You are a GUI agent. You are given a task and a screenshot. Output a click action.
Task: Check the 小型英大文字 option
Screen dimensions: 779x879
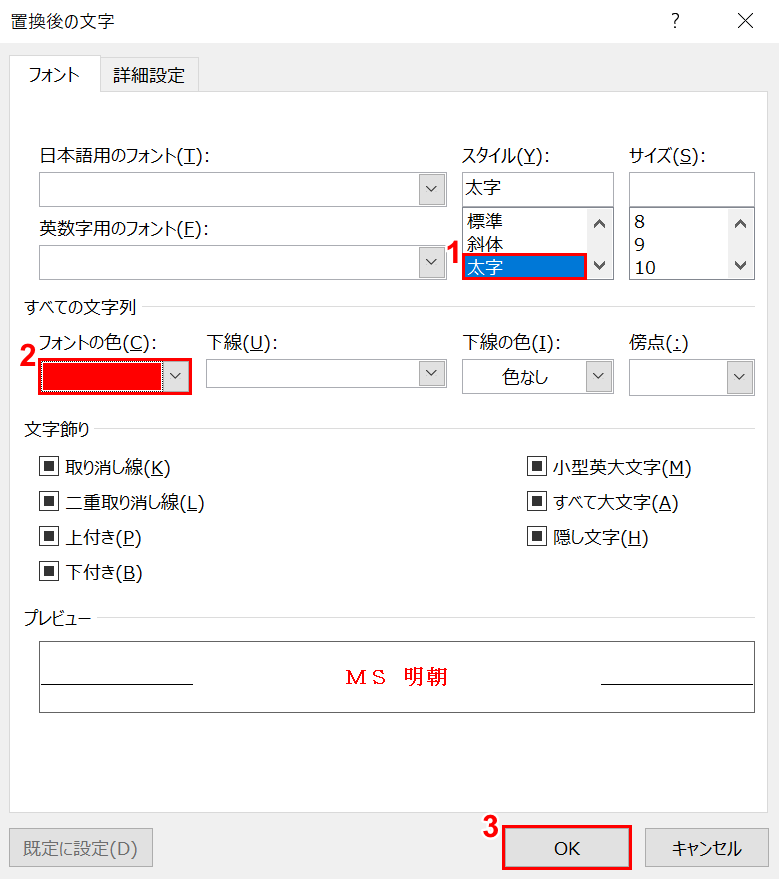(x=537, y=466)
